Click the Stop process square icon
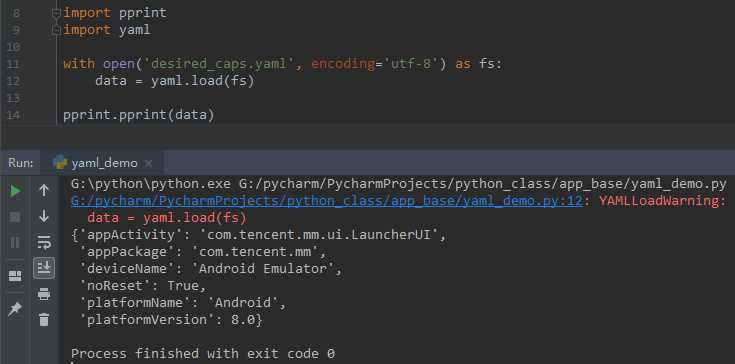Screen dimensions: 735x364 (15, 217)
